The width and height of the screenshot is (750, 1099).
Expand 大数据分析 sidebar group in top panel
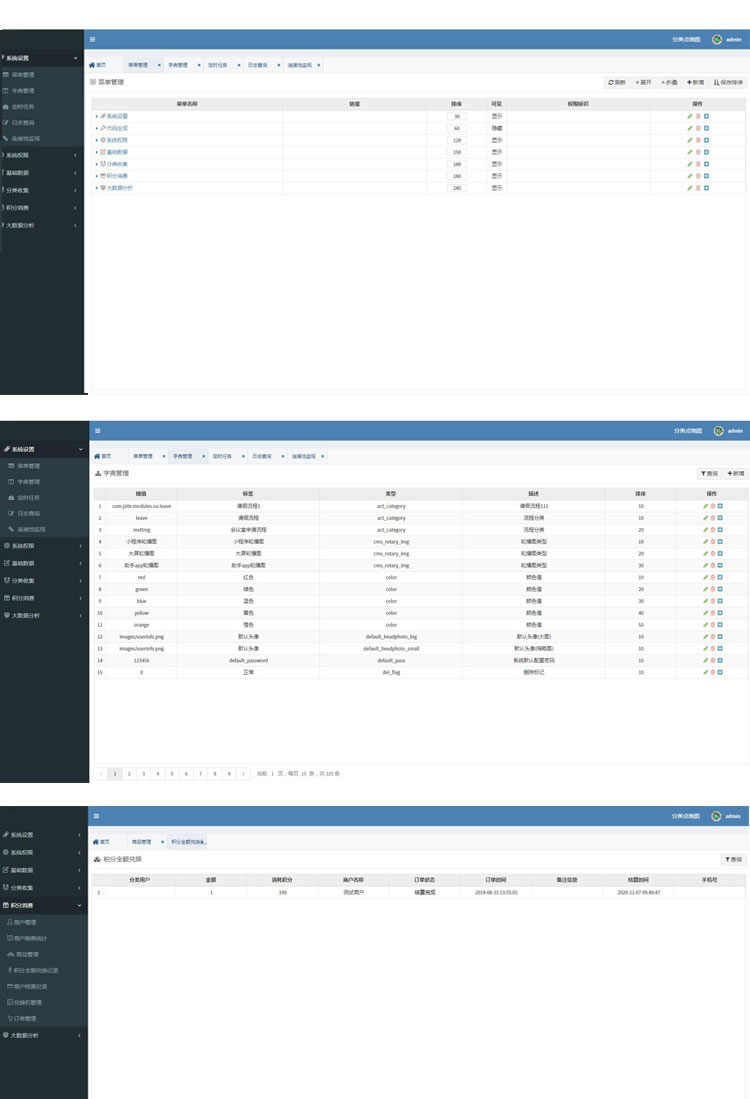coord(40,225)
